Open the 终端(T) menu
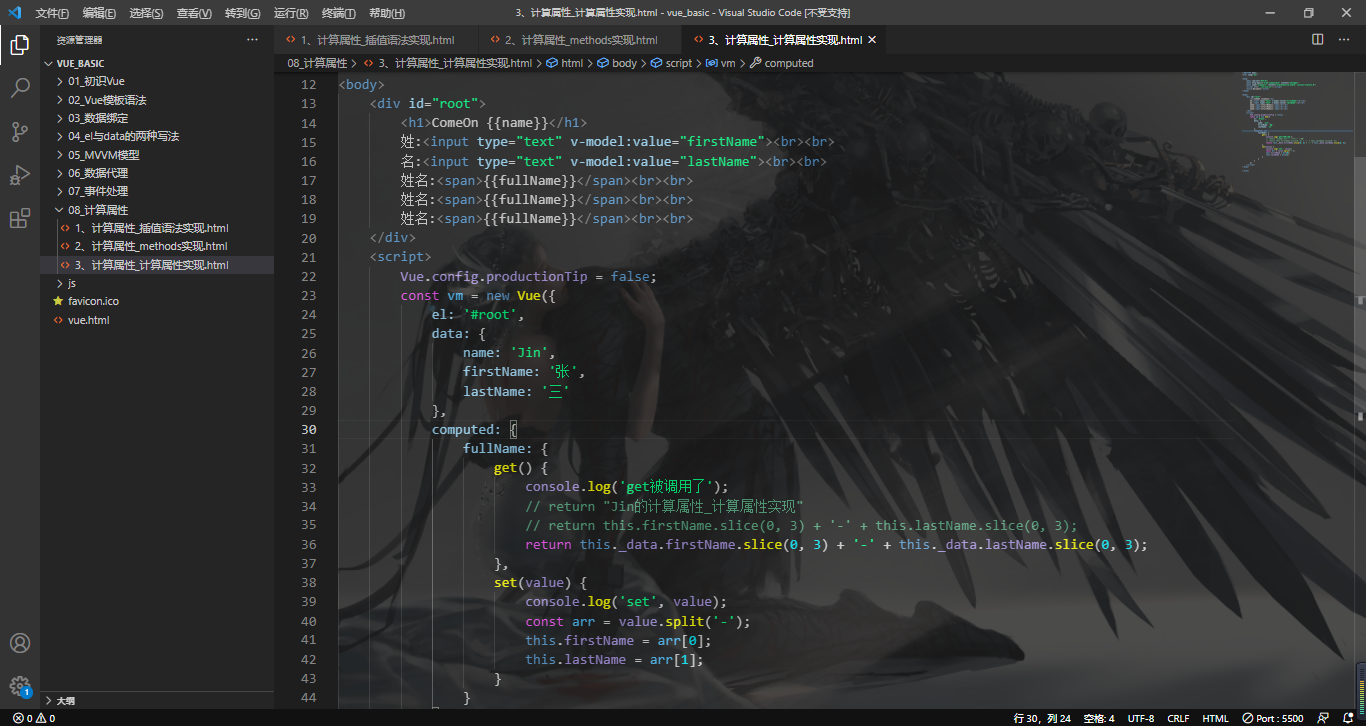Viewport: 1366px width, 726px height. tap(338, 13)
